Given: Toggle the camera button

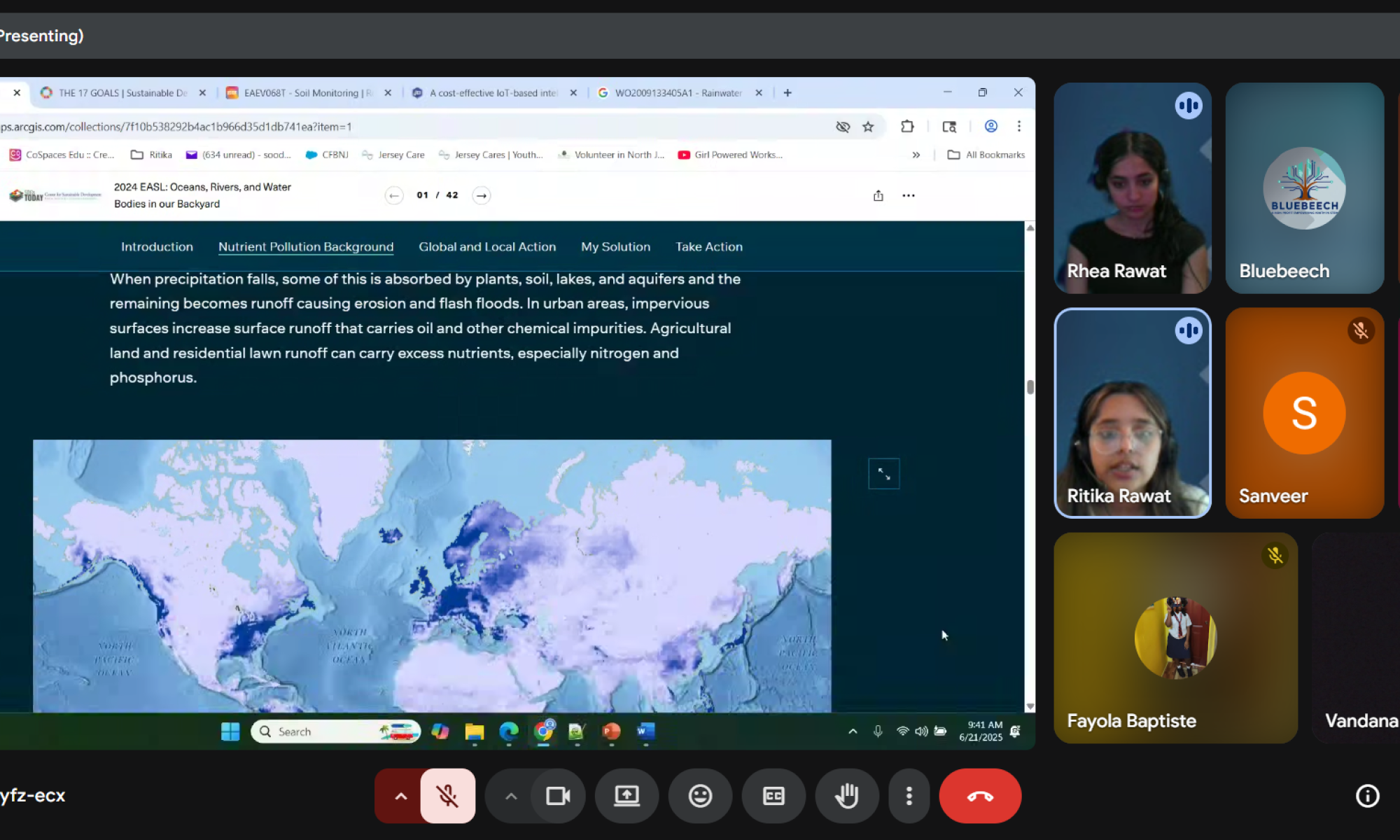Looking at the screenshot, I should click(x=558, y=796).
